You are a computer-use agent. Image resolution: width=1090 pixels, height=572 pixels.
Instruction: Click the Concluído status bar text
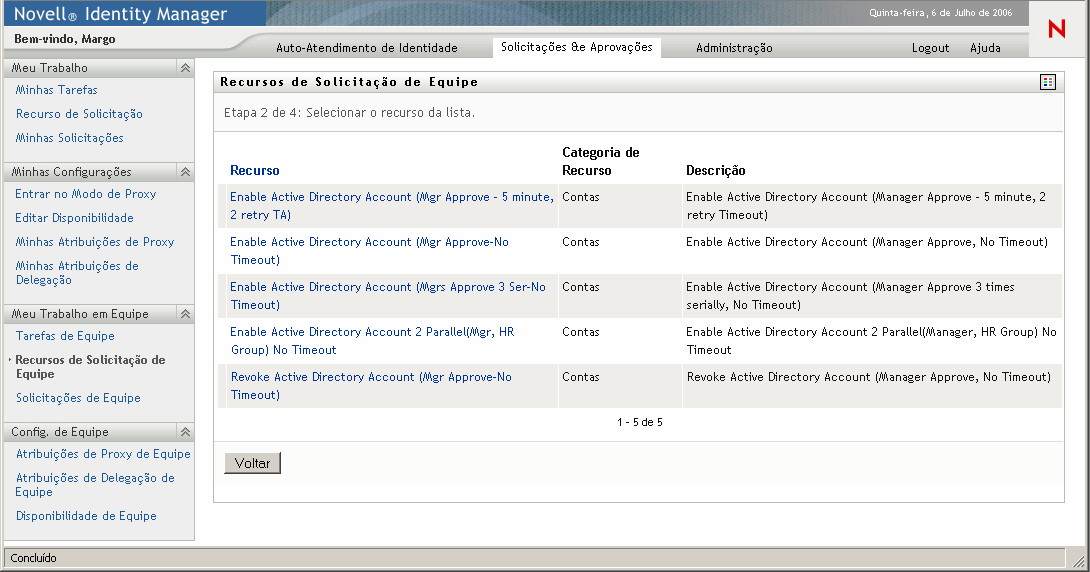click(x=33, y=558)
